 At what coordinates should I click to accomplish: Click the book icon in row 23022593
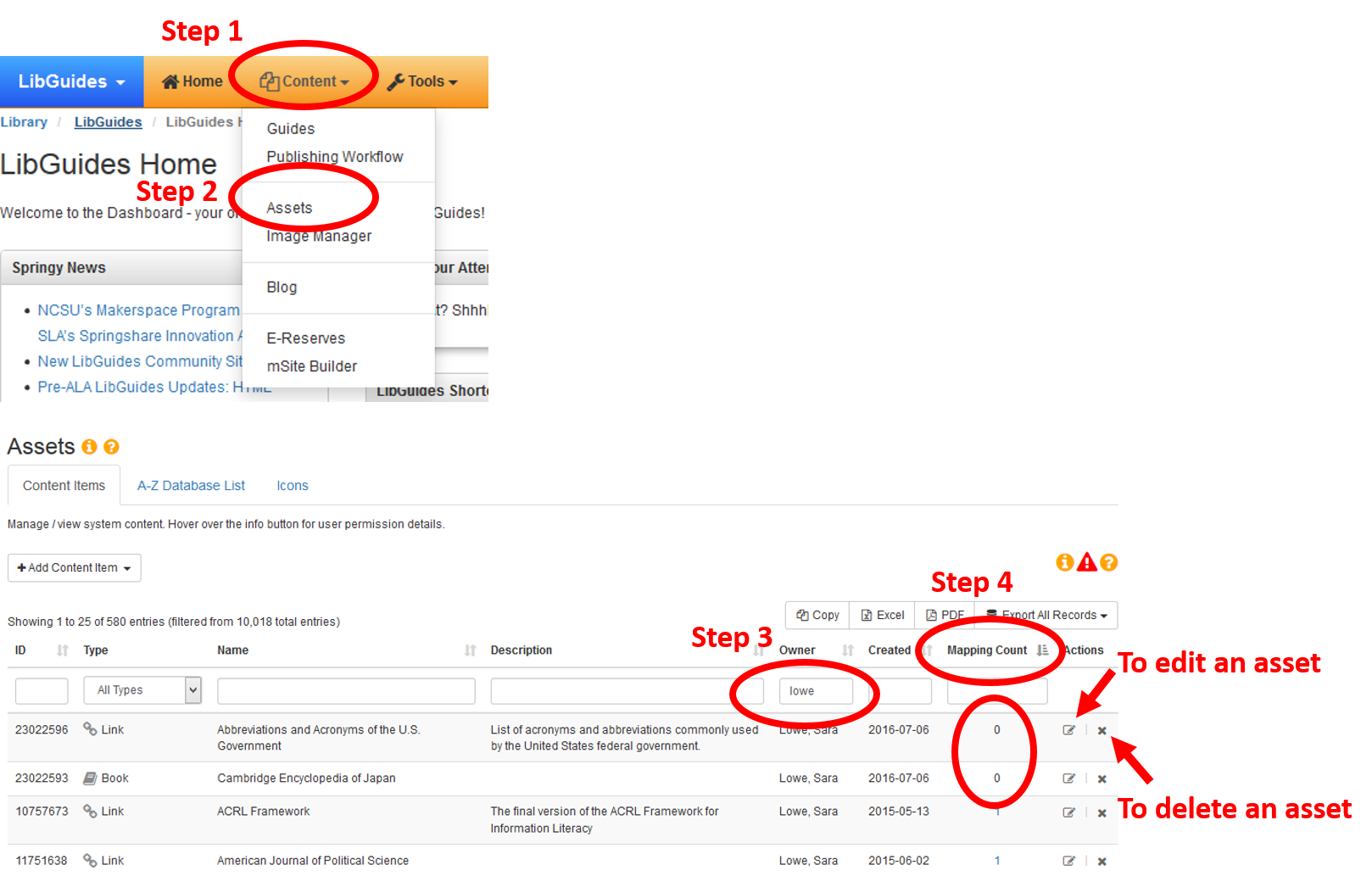click(x=90, y=778)
